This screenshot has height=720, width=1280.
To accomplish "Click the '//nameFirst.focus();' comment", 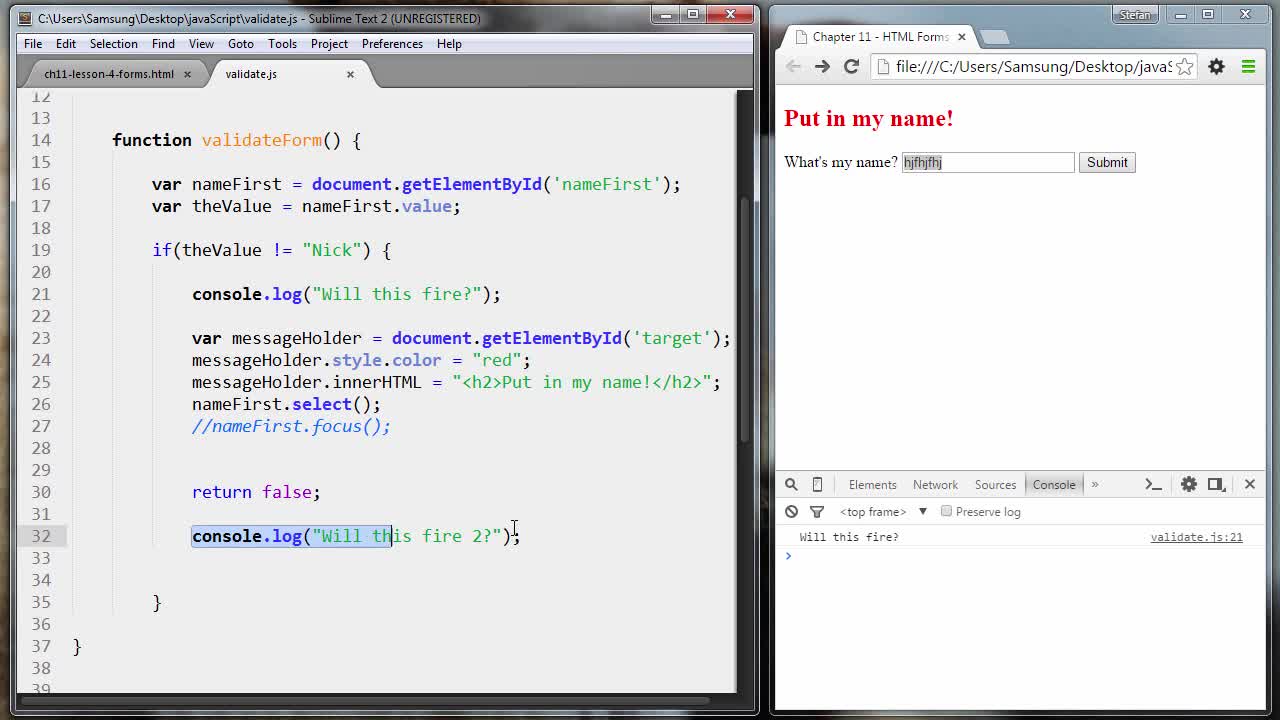I will (291, 426).
